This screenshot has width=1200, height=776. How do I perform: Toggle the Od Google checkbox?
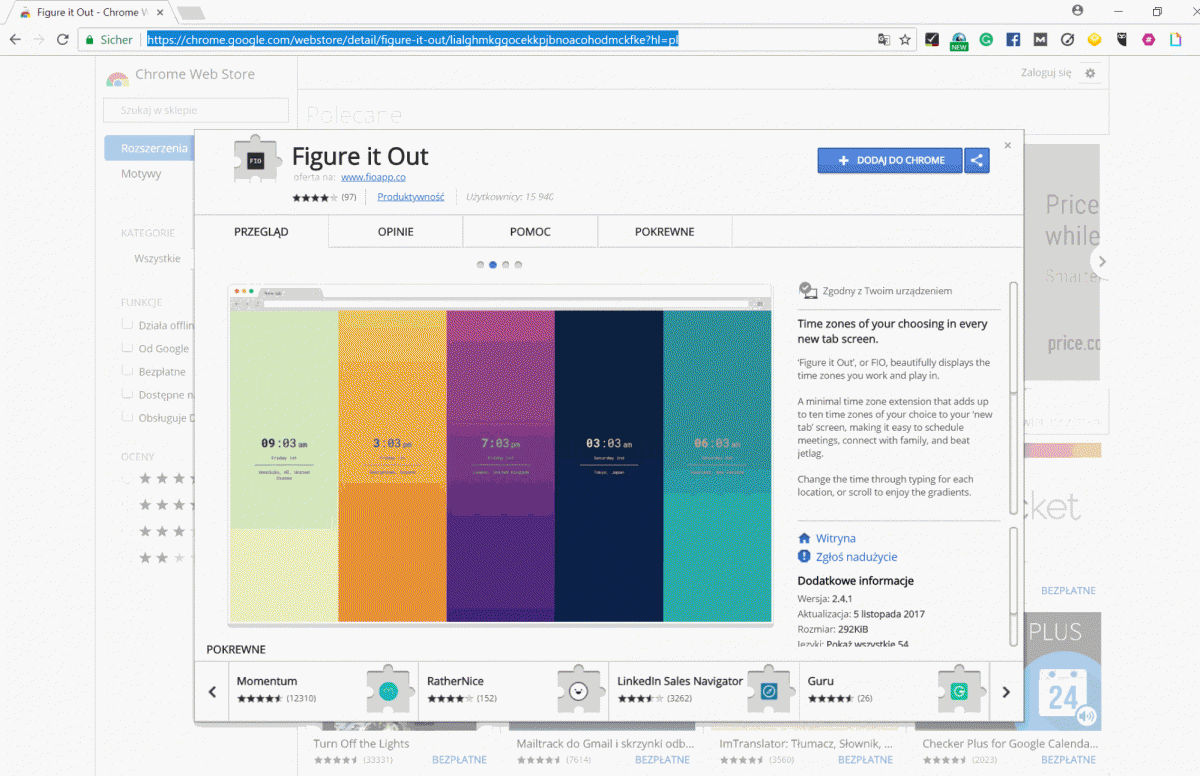127,348
